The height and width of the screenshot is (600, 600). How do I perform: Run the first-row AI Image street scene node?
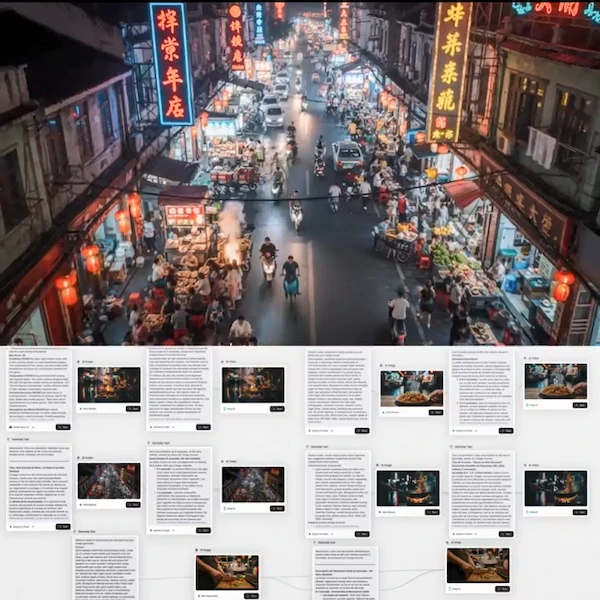coord(133,408)
